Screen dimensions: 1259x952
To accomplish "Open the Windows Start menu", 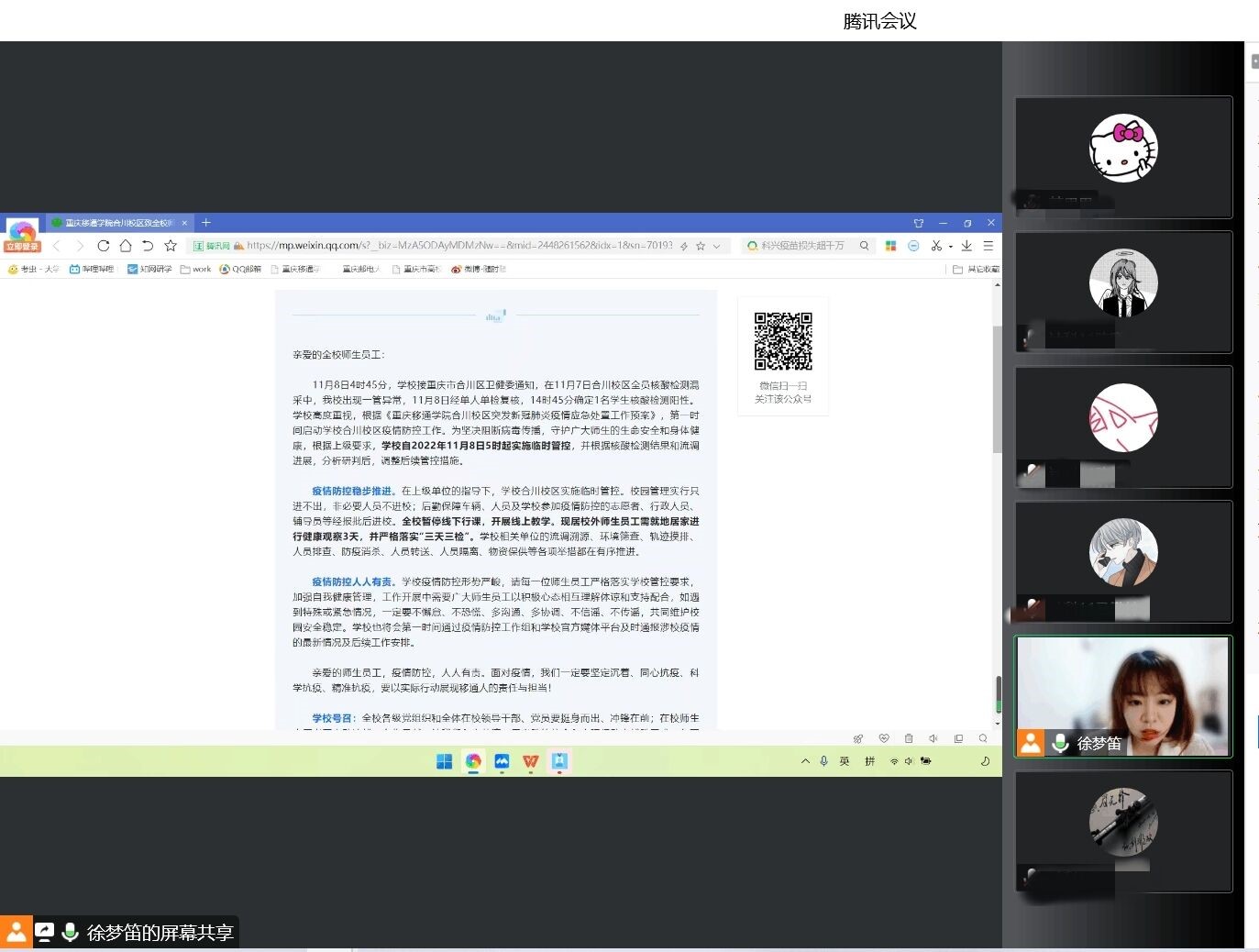I will pos(445,761).
